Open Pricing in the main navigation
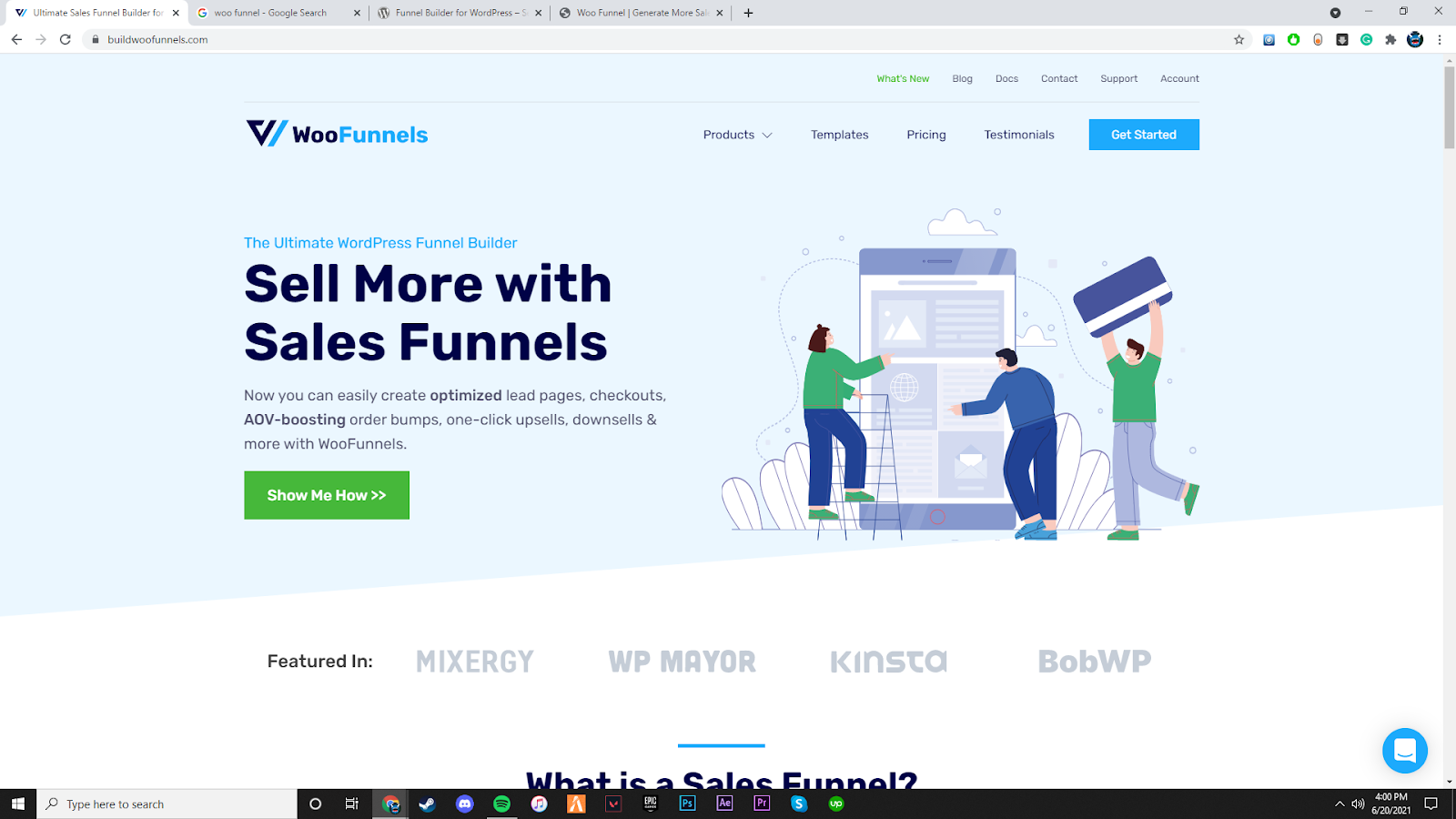Image resolution: width=1456 pixels, height=819 pixels. [x=926, y=135]
